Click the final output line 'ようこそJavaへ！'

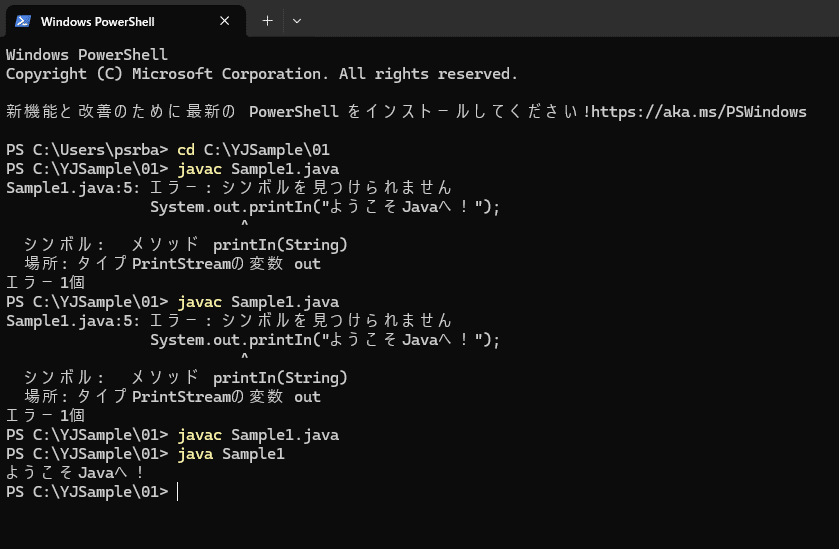pos(75,473)
